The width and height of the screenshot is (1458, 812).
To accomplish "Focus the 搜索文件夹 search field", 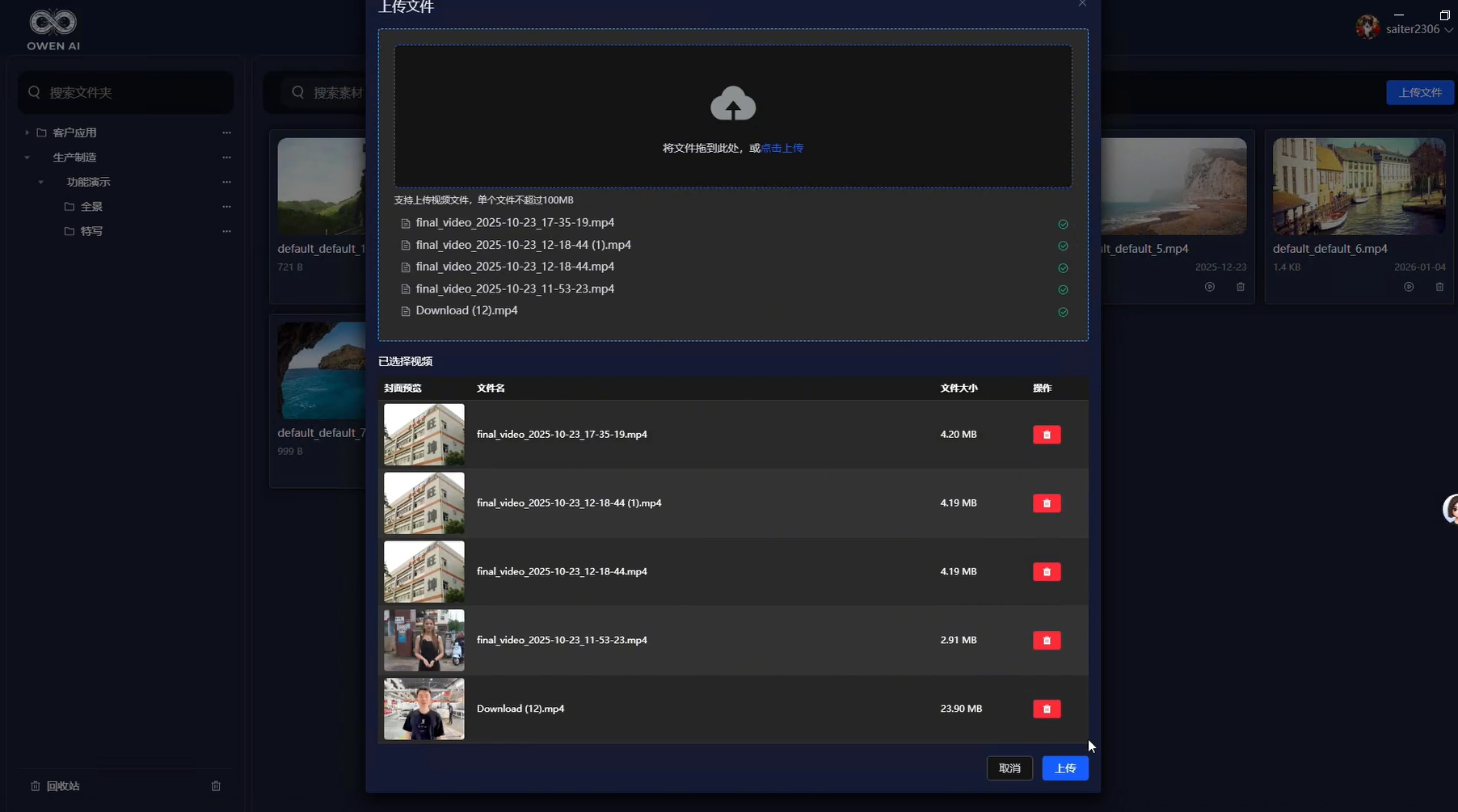I will [133, 93].
